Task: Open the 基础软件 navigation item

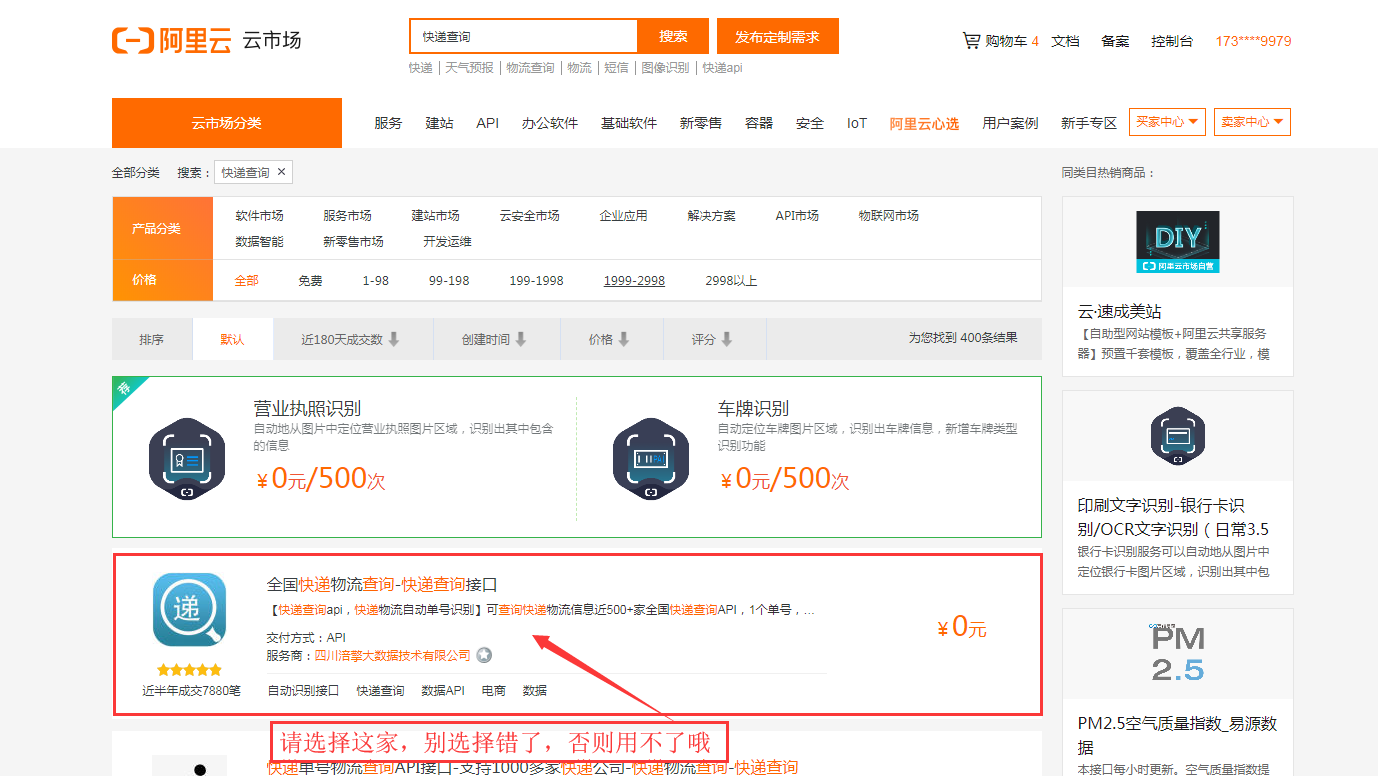Action: [x=628, y=123]
